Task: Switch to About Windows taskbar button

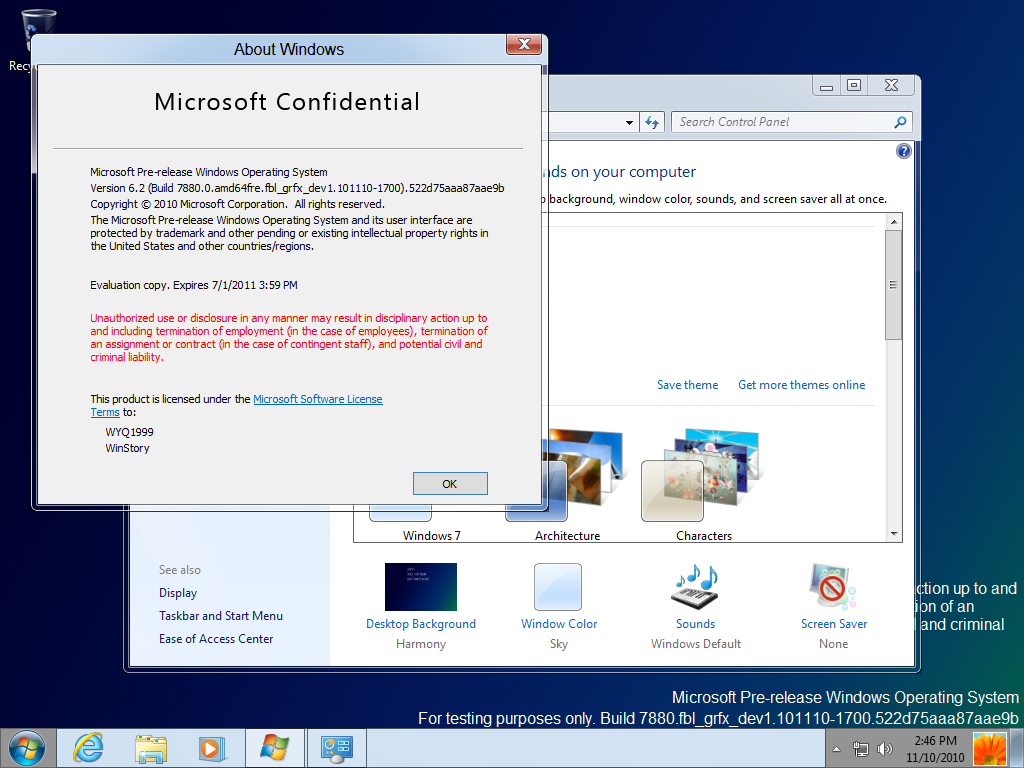Action: (274, 748)
